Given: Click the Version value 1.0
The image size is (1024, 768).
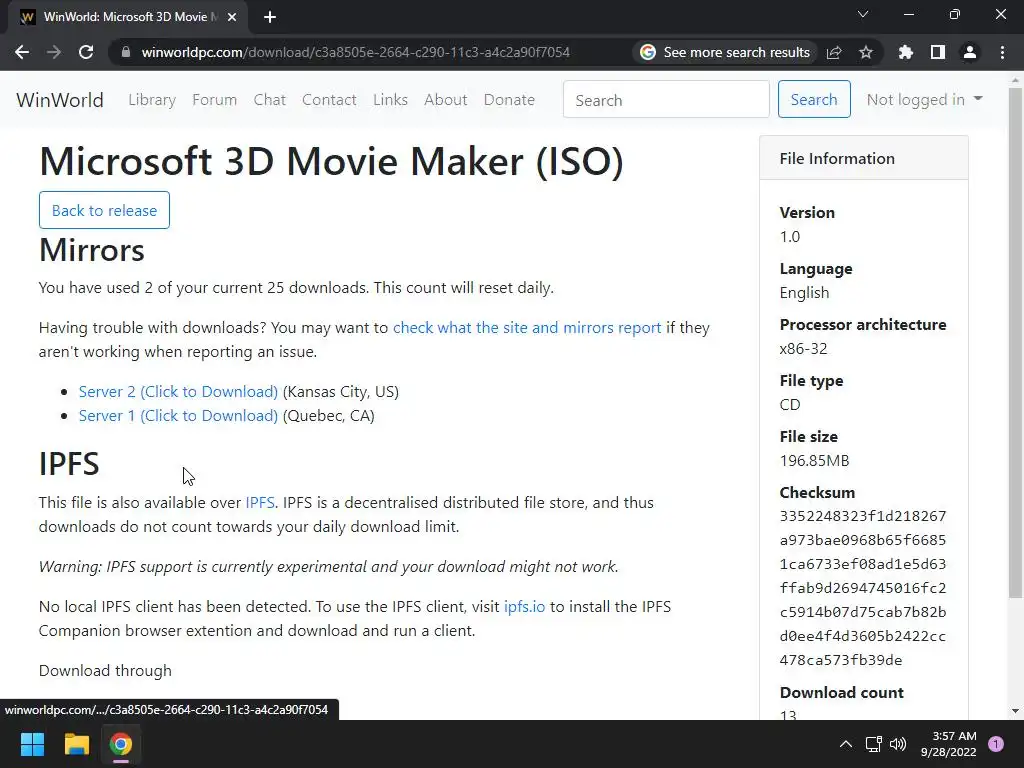Looking at the screenshot, I should tap(790, 236).
